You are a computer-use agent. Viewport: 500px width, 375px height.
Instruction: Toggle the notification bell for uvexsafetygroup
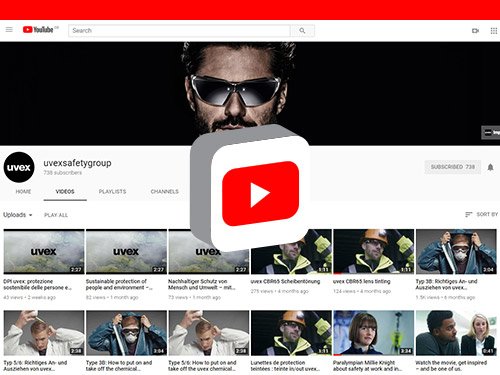[x=490, y=167]
